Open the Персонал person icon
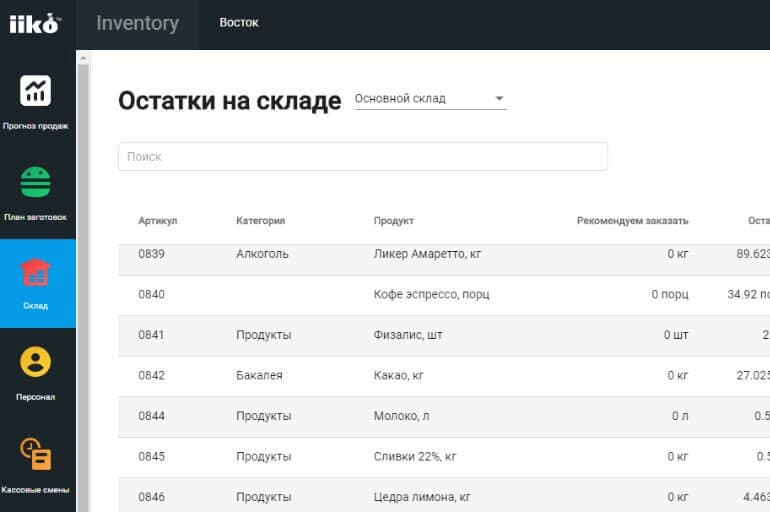 pos(35,362)
